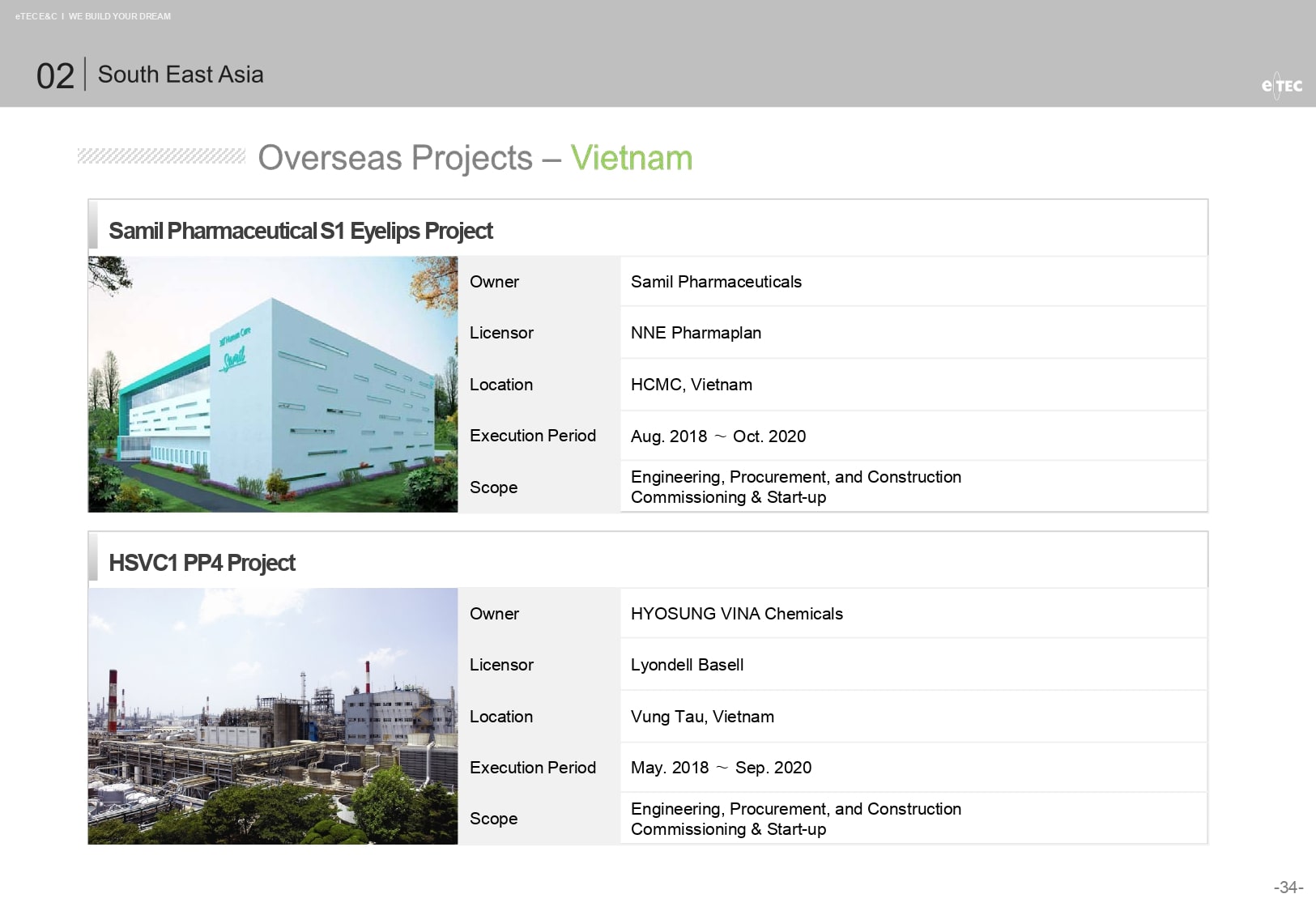This screenshot has height=911, width=1316.
Task: Click 'Aug. 2018 ~ Oct. 2020' execution period
Action: click(718, 436)
